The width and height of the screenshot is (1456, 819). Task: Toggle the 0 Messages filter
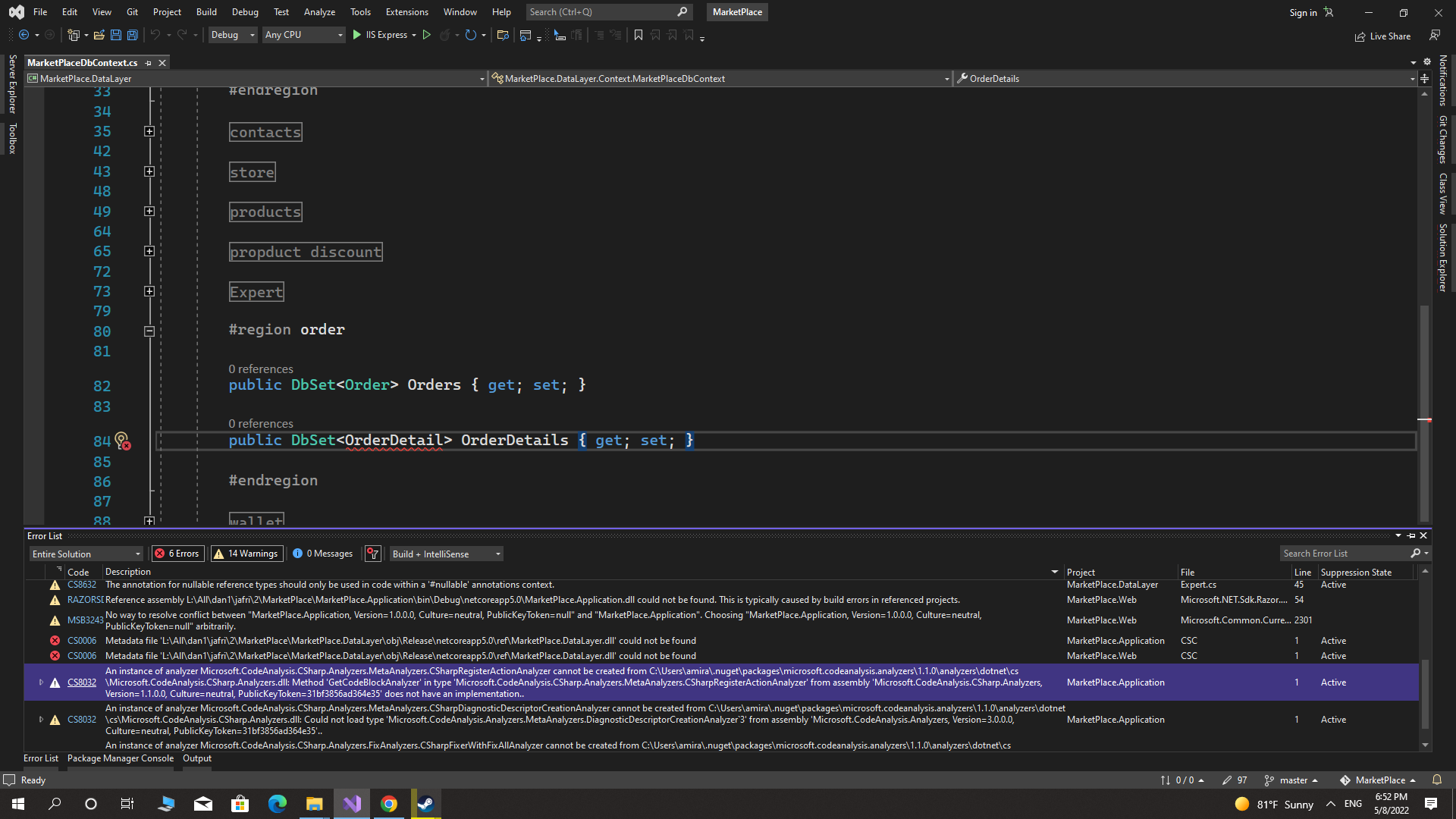tap(323, 554)
